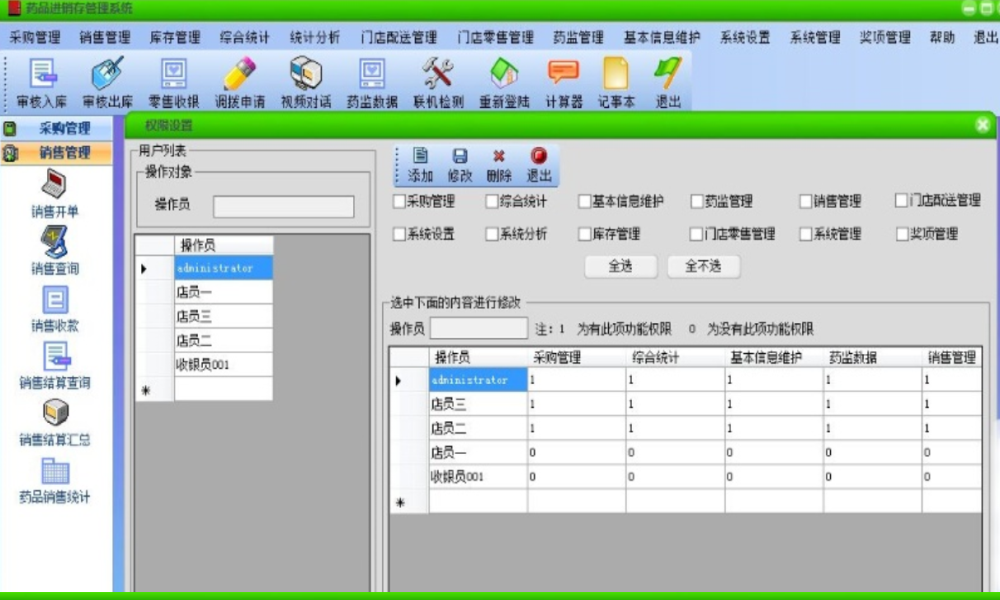1000x600 pixels.
Task: Click the 删除 red X icon
Action: (x=499, y=165)
